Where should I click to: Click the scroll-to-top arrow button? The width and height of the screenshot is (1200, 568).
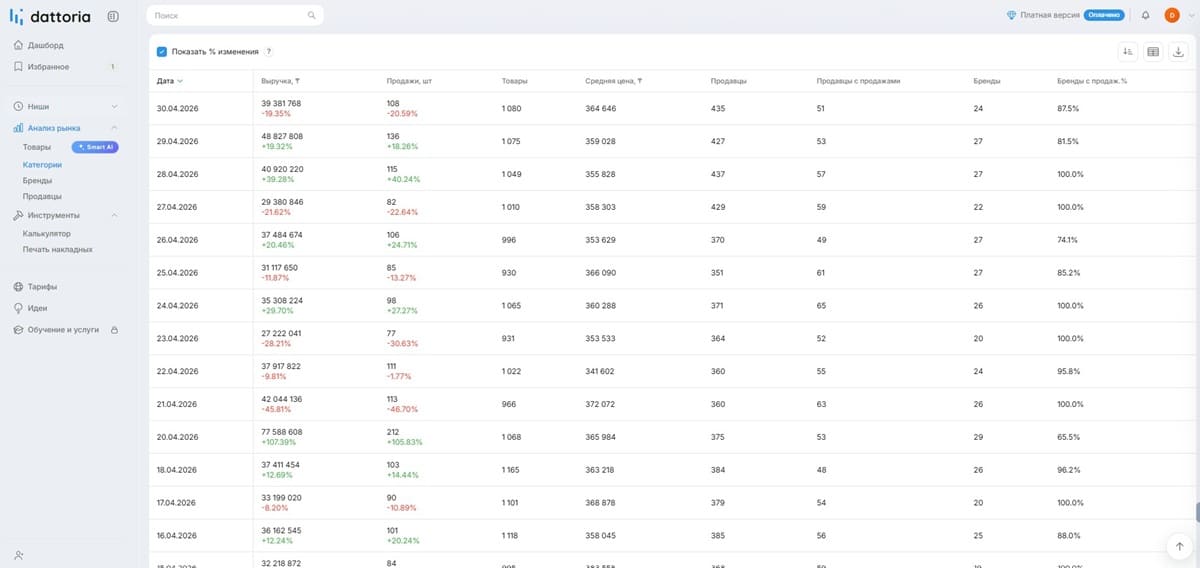click(1178, 545)
